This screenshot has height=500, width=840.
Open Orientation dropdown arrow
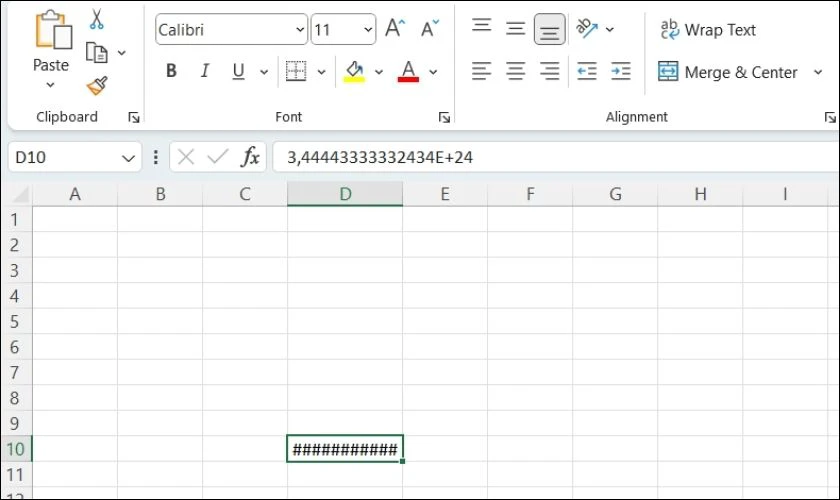(610, 29)
